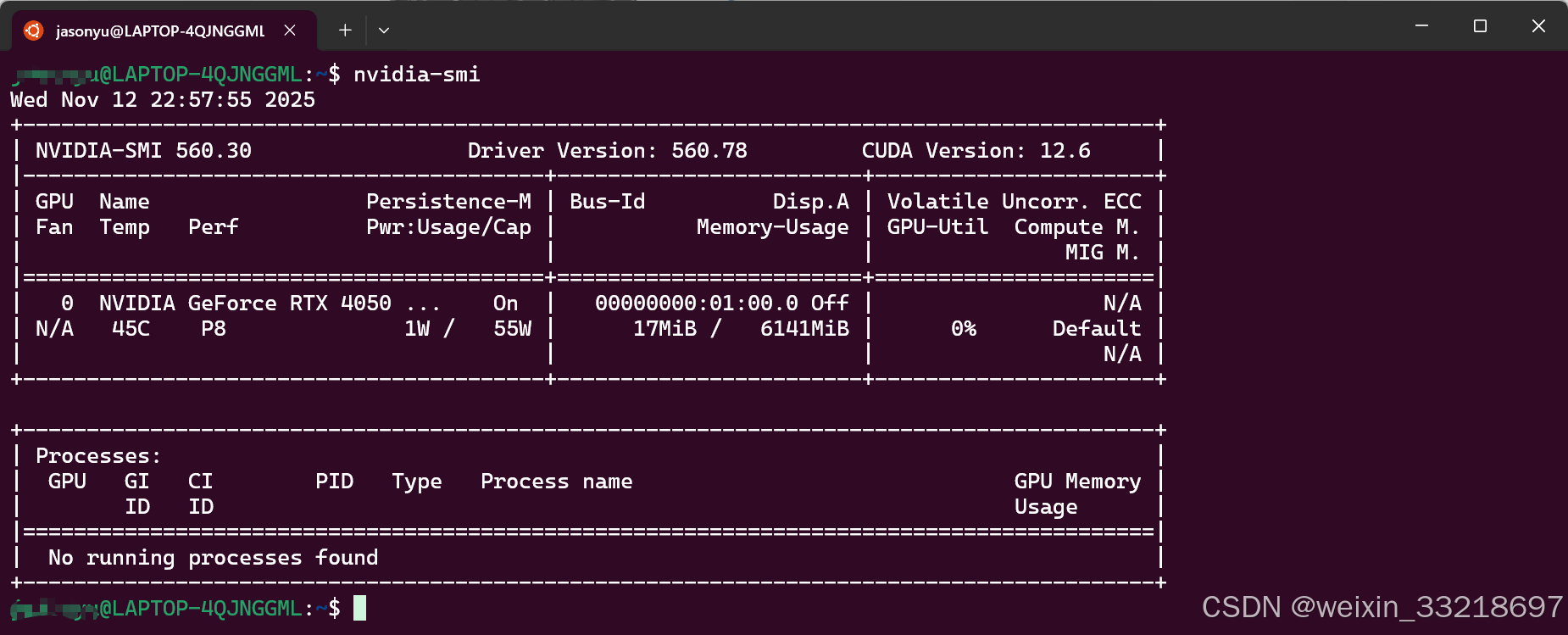Minimize the terminal window
Screen dimensions: 1568x635
click(x=1422, y=26)
